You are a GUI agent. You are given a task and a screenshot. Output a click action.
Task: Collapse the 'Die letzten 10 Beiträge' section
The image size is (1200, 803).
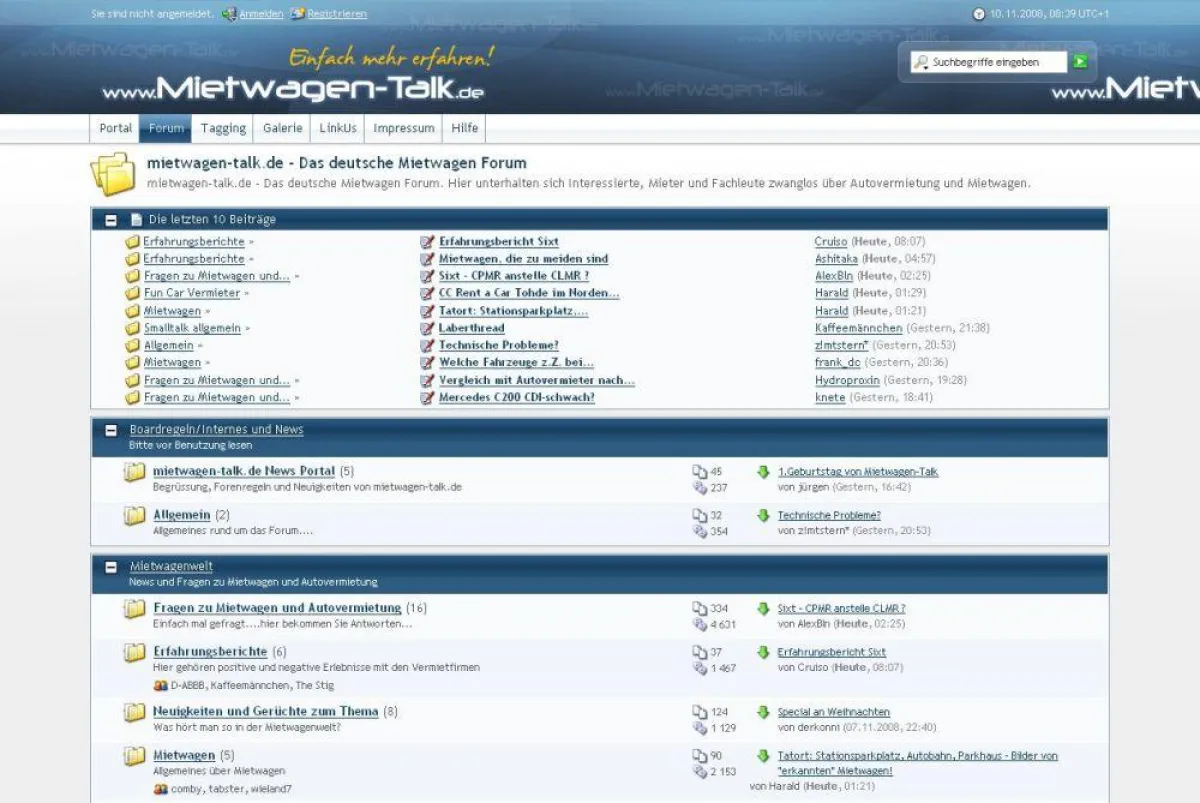pyautogui.click(x=112, y=219)
